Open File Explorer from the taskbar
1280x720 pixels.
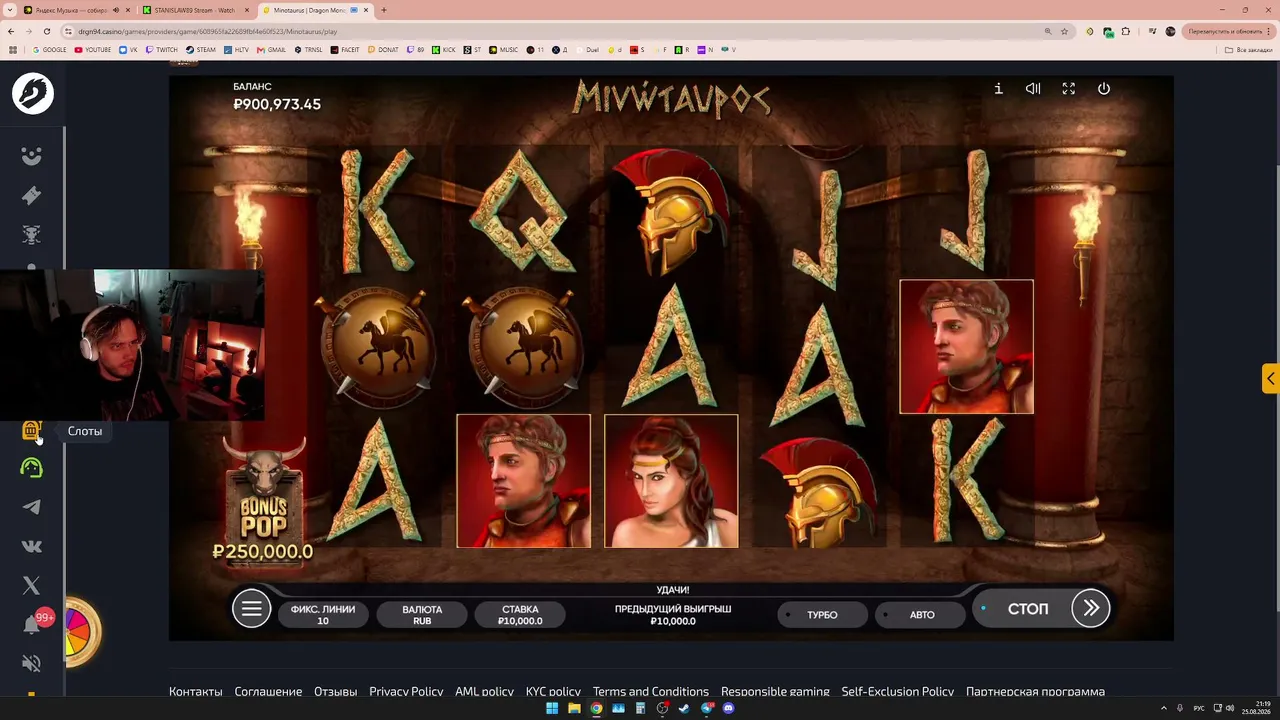(574, 708)
